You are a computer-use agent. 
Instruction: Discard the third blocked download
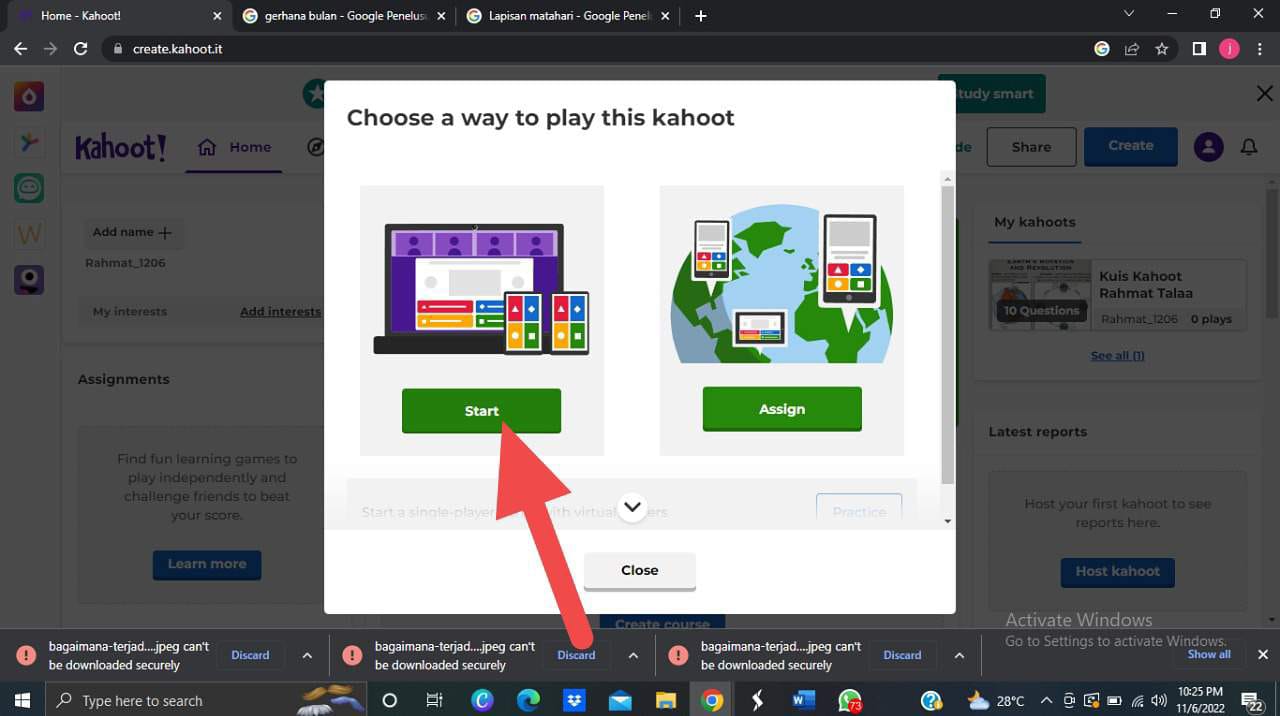point(902,655)
